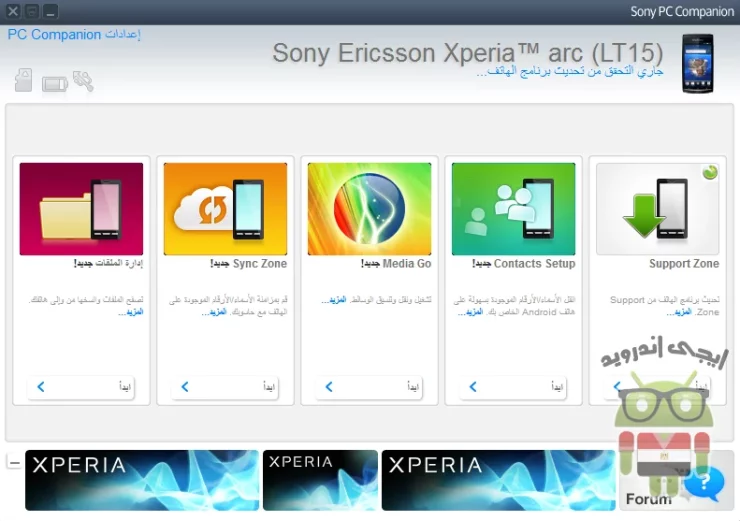Start the Sync Zone button
This screenshot has height=521, width=740.
[225, 387]
